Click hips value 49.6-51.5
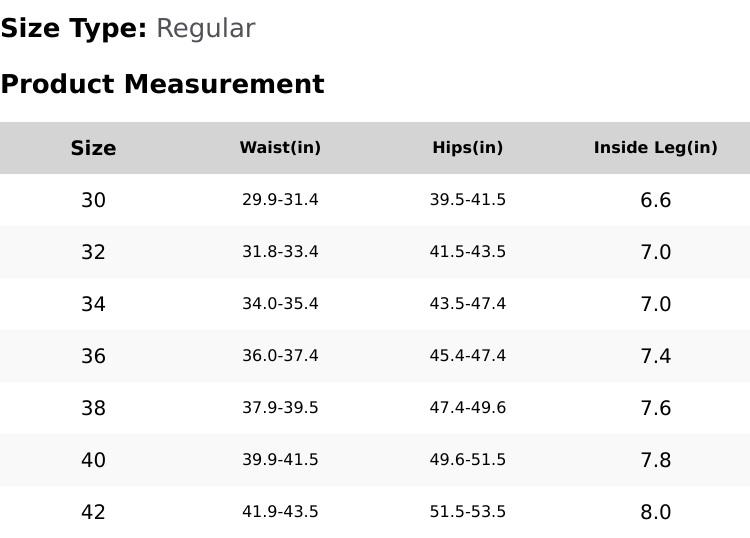 (x=468, y=460)
